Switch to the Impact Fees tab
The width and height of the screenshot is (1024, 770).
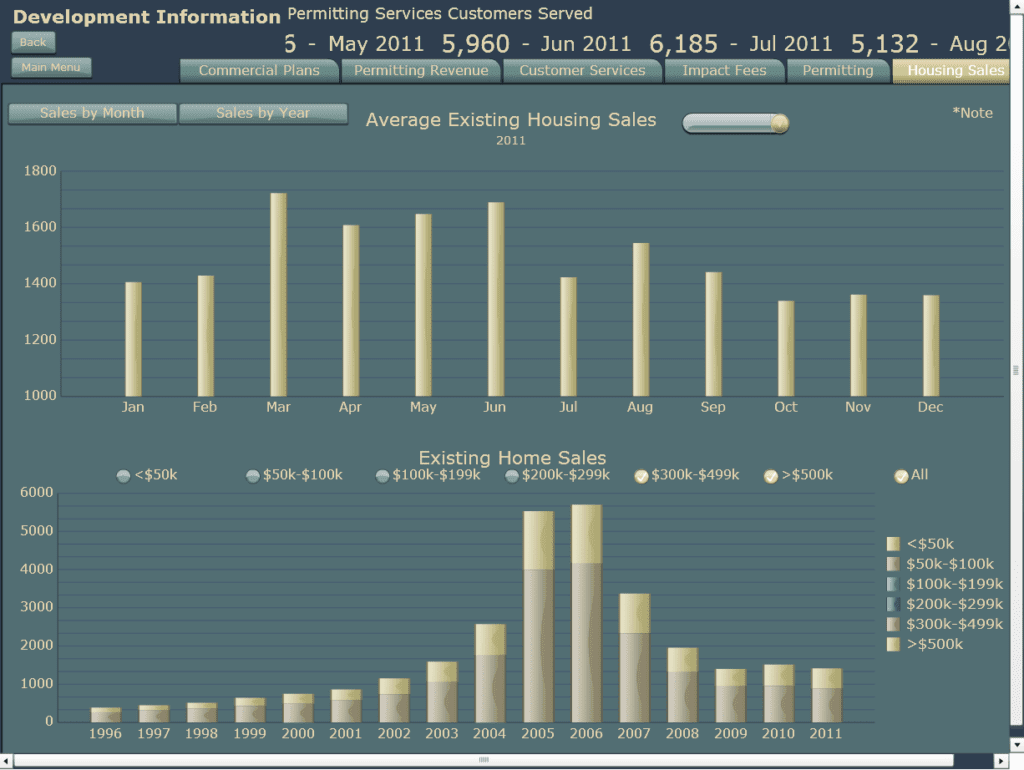pos(724,70)
